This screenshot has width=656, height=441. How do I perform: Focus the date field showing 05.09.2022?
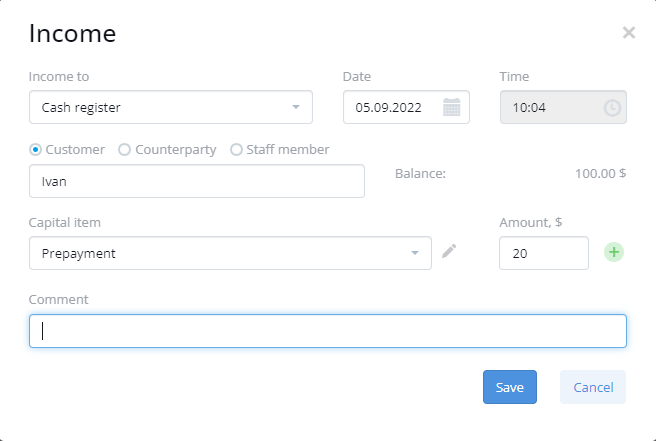[x=406, y=107]
